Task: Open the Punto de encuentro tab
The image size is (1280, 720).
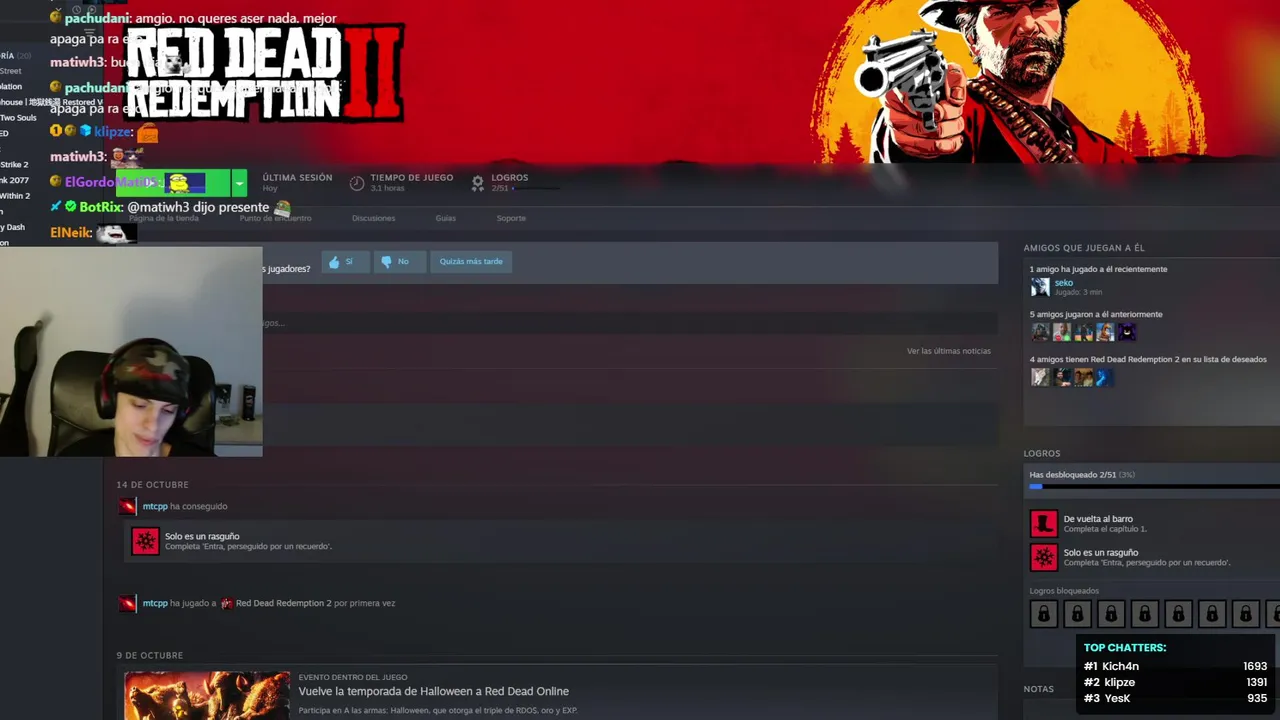Action: tap(276, 218)
